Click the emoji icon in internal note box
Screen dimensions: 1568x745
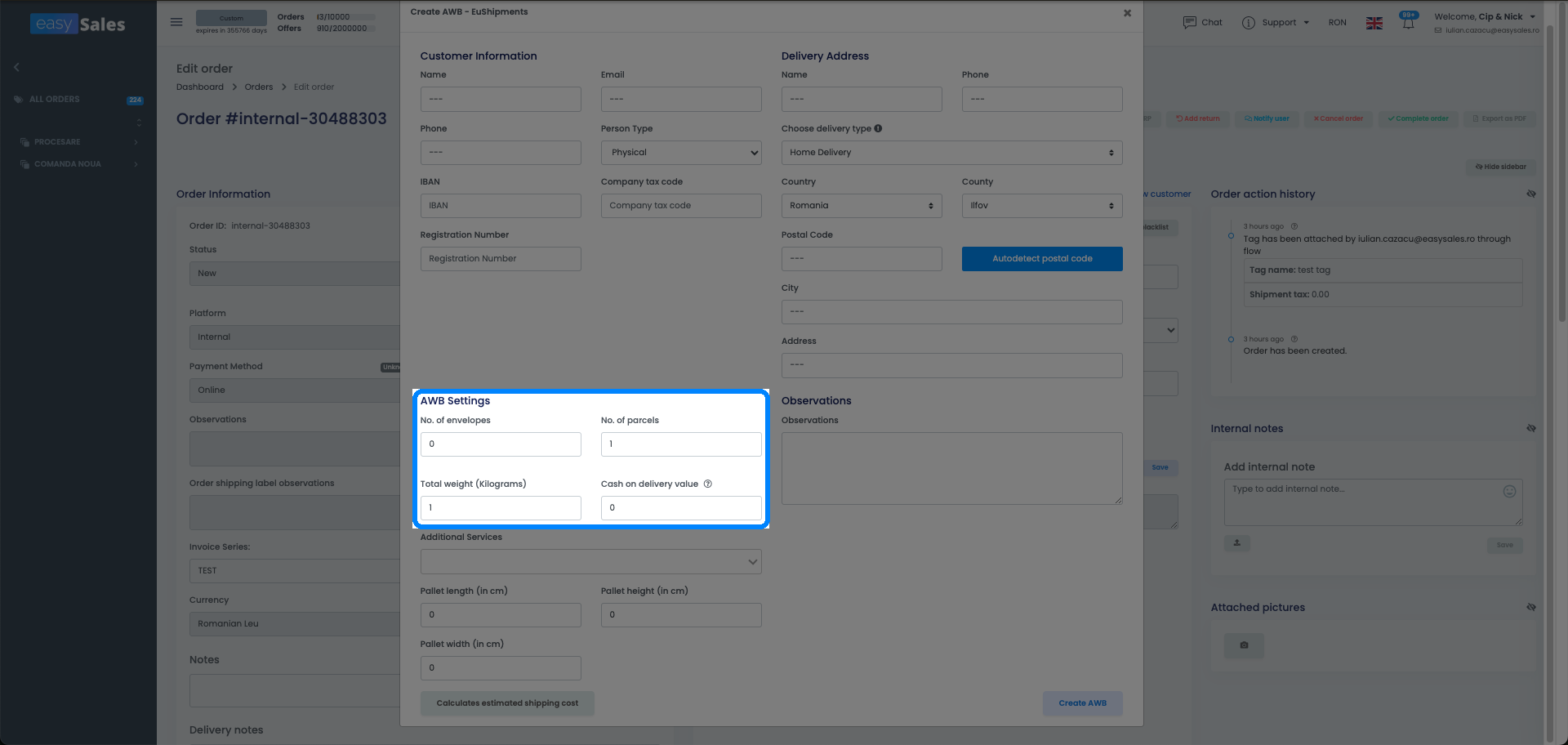click(x=1509, y=491)
